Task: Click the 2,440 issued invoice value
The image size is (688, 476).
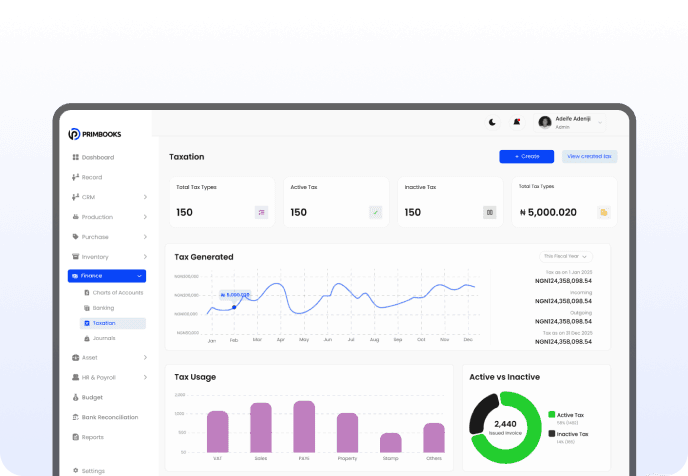Action: [x=505, y=424]
